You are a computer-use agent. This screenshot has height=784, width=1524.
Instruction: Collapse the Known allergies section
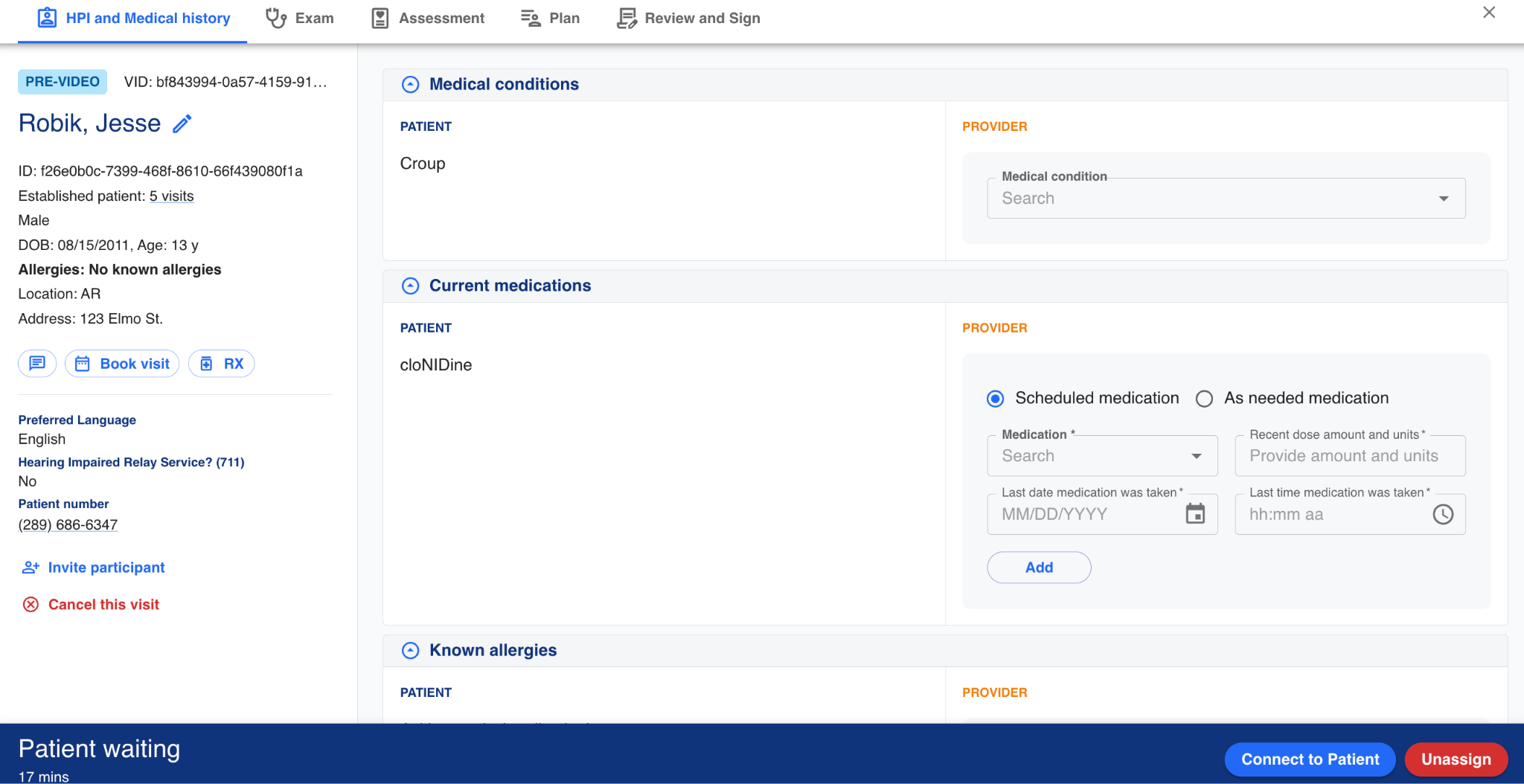point(410,651)
